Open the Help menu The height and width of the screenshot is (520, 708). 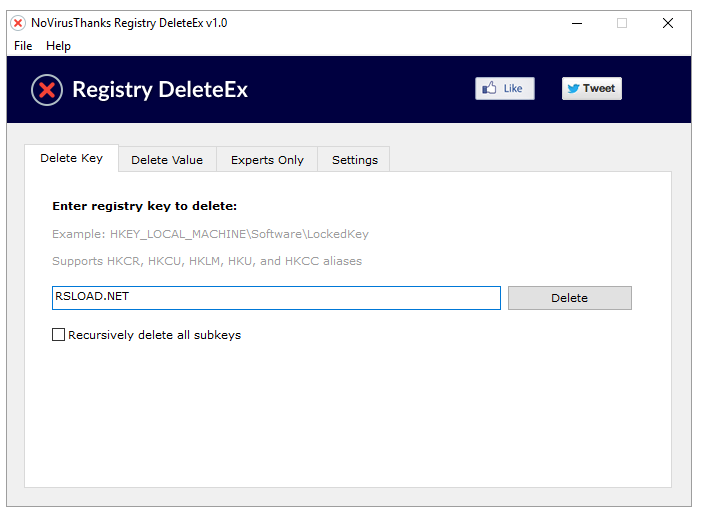click(58, 46)
